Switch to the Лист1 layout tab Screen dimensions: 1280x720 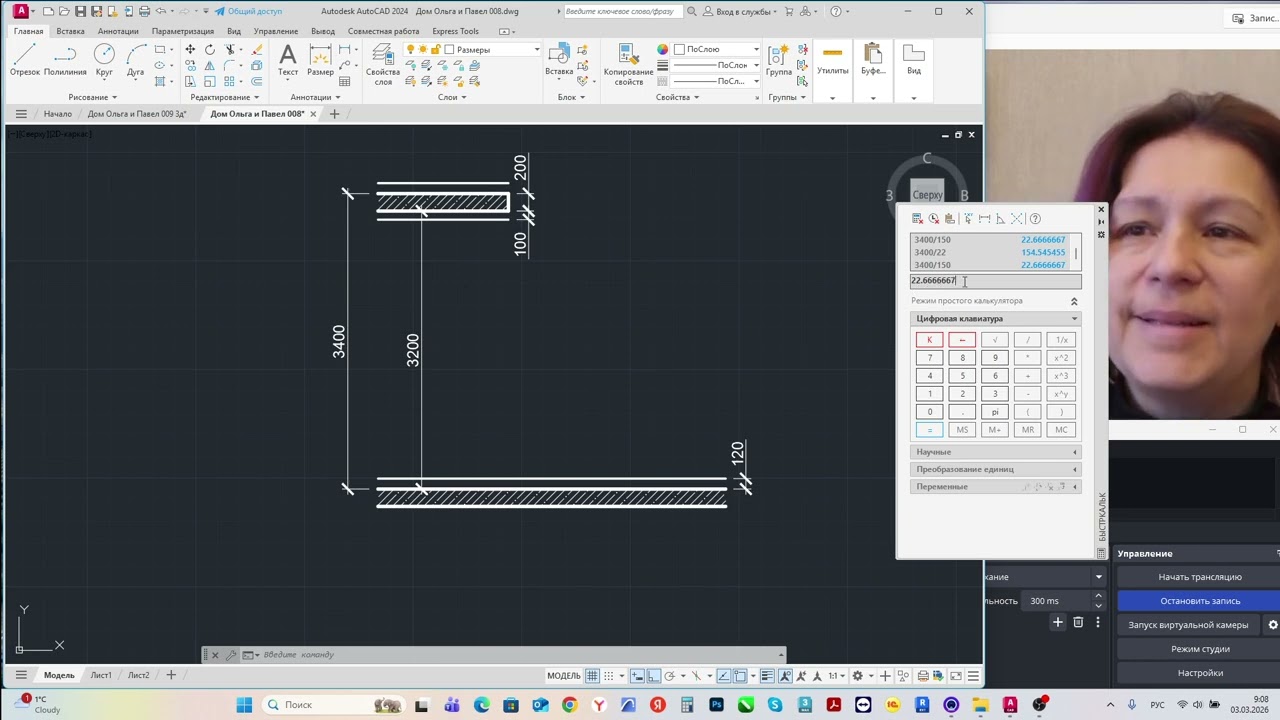[x=101, y=675]
